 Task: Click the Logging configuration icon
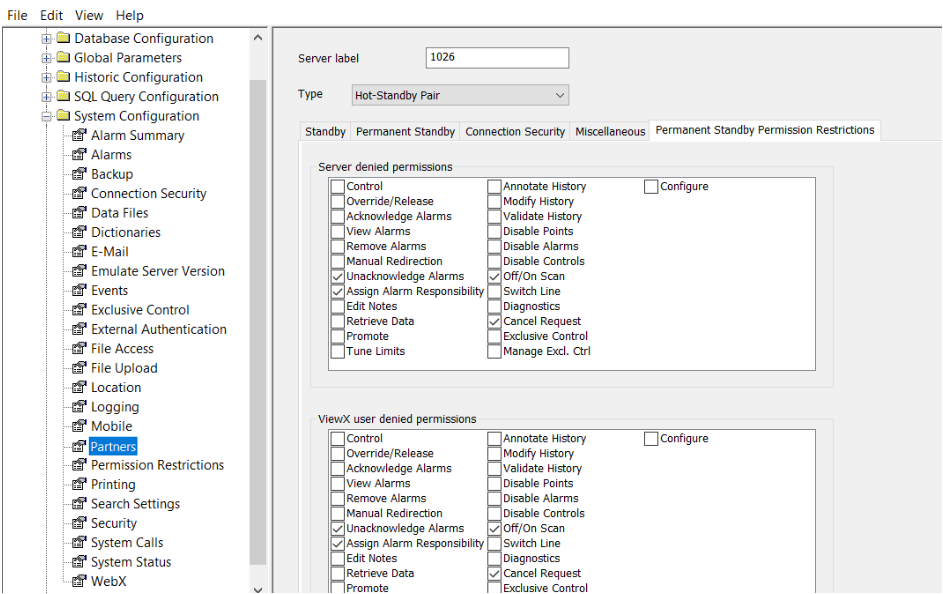coord(79,407)
